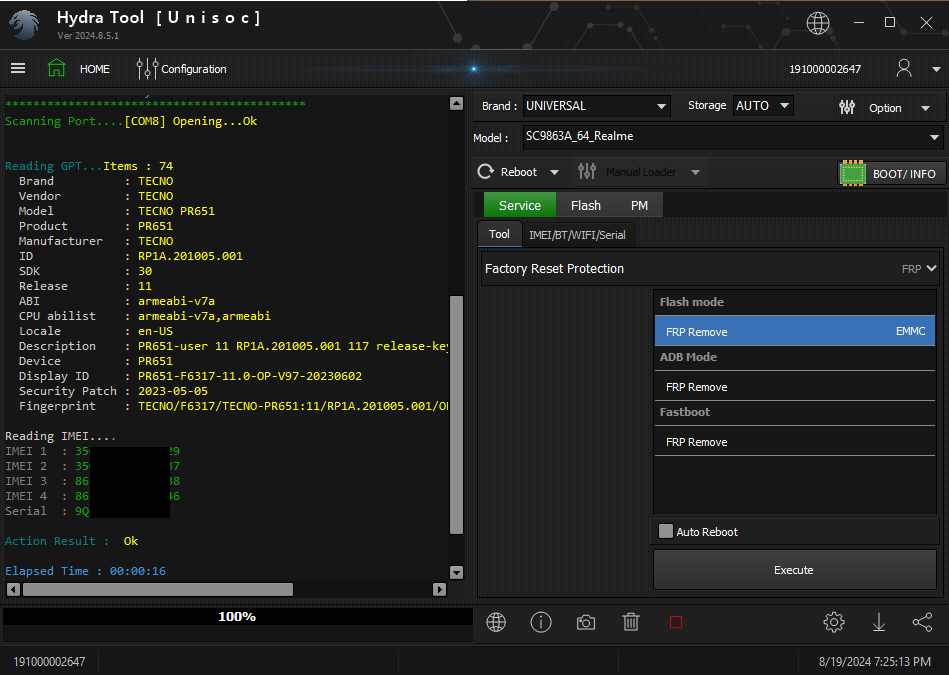Click the account number 191000002647 in header
949x675 pixels.
pyautogui.click(x=825, y=69)
